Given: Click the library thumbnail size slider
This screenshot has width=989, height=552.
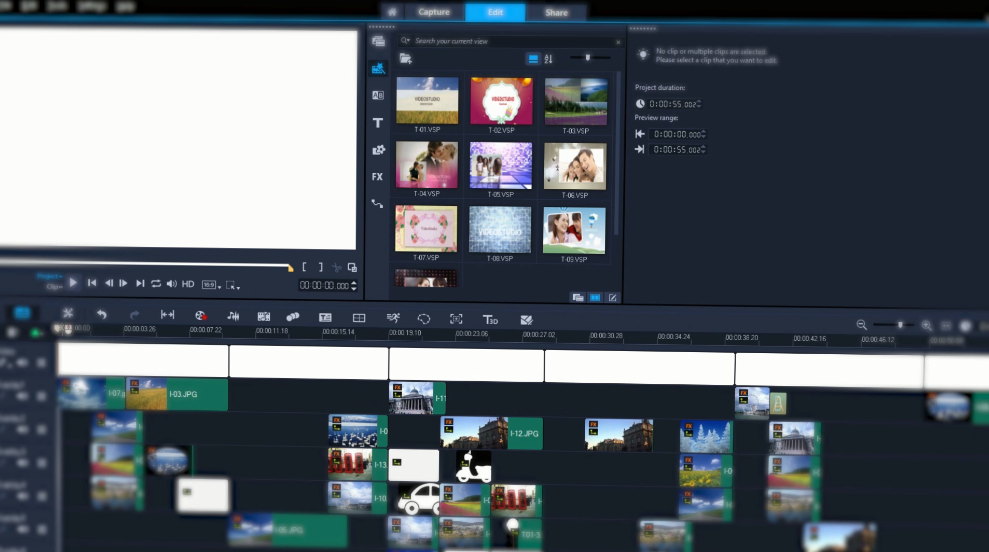Looking at the screenshot, I should tap(588, 58).
